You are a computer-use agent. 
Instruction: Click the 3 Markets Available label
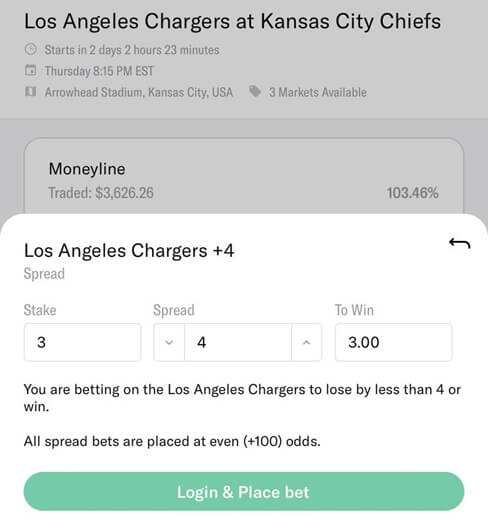318,92
